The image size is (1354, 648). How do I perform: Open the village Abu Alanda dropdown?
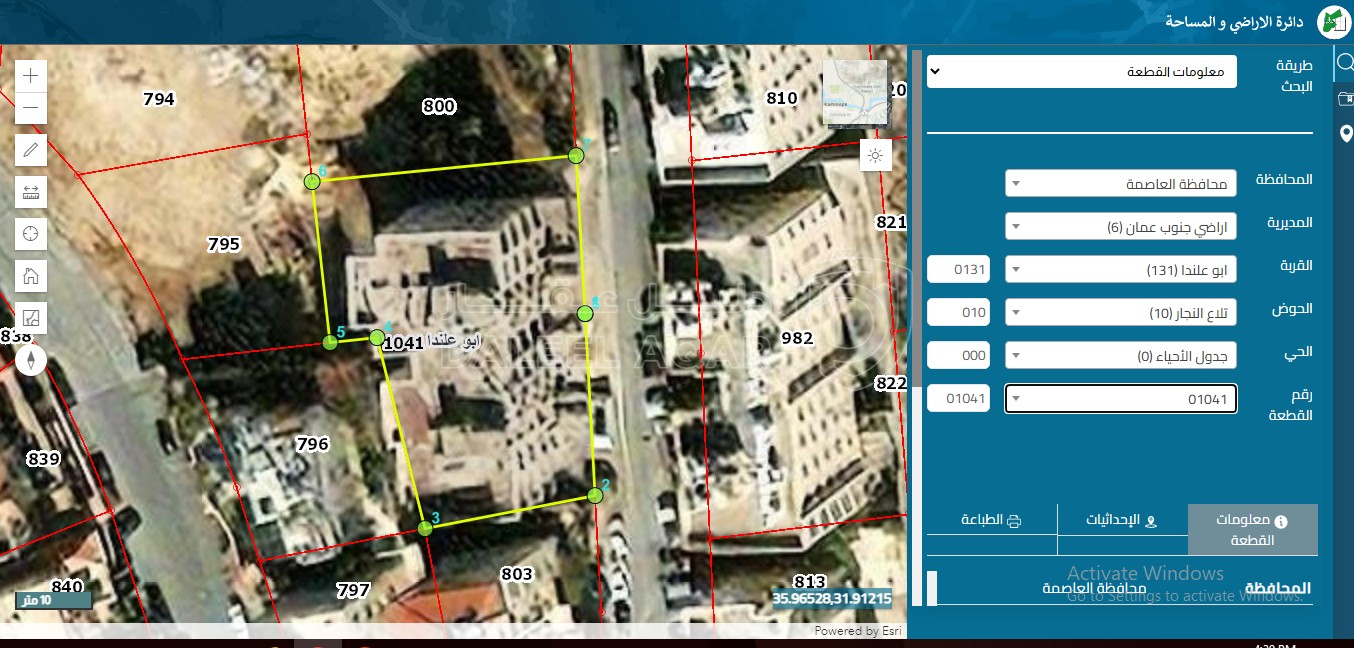pos(1120,270)
